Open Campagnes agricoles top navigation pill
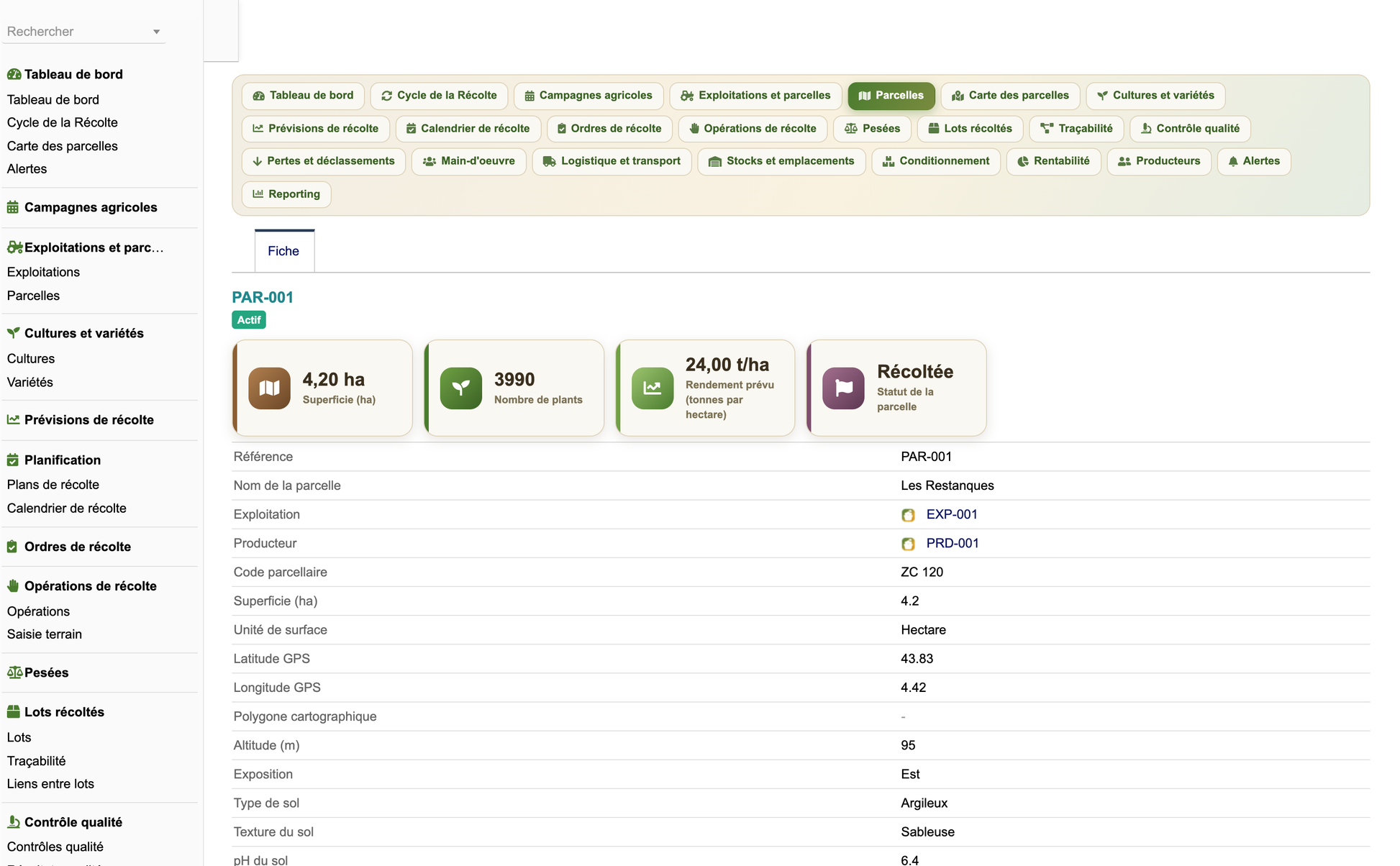The image size is (1400, 866). 588,96
